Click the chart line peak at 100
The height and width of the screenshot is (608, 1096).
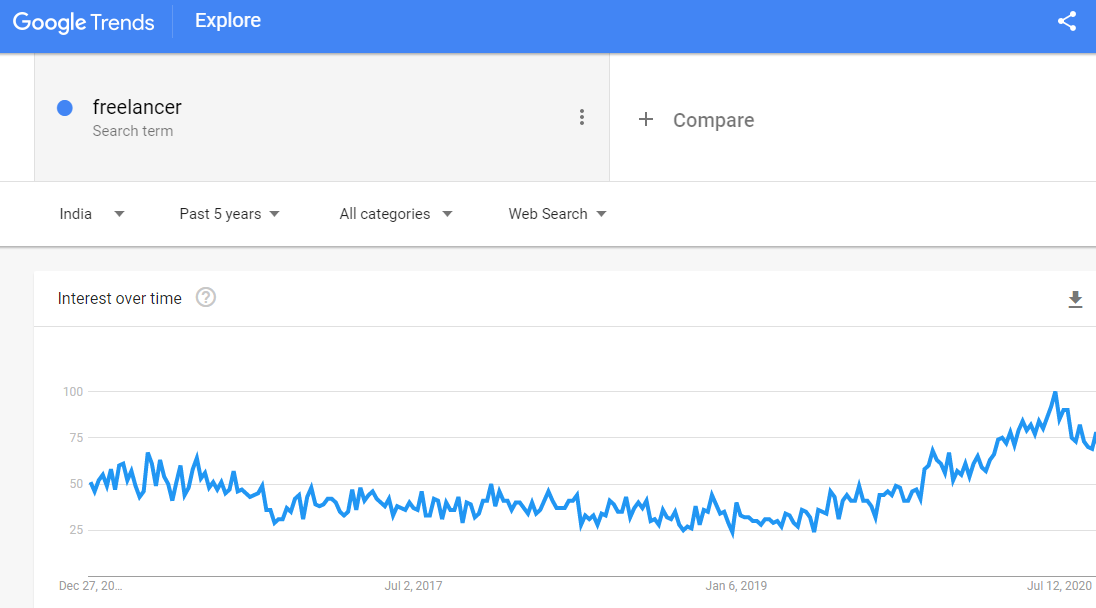1055,393
